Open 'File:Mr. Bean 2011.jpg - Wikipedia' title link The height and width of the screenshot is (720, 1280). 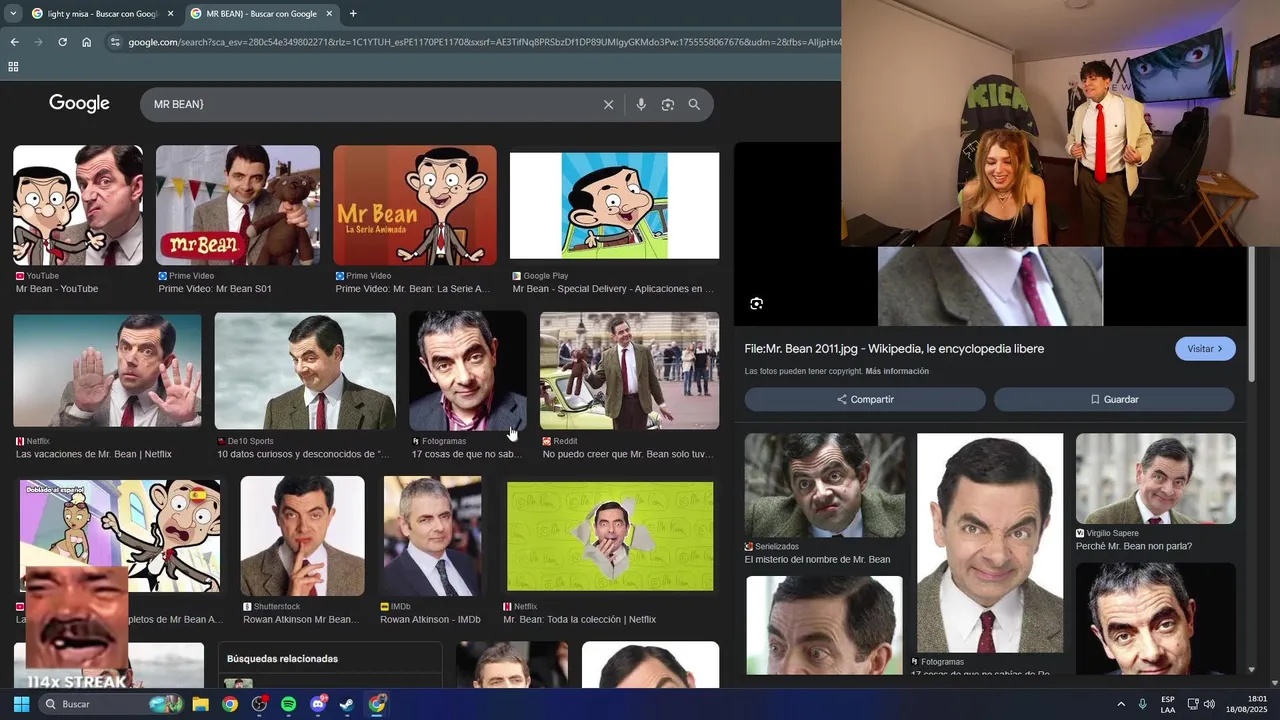click(x=894, y=349)
